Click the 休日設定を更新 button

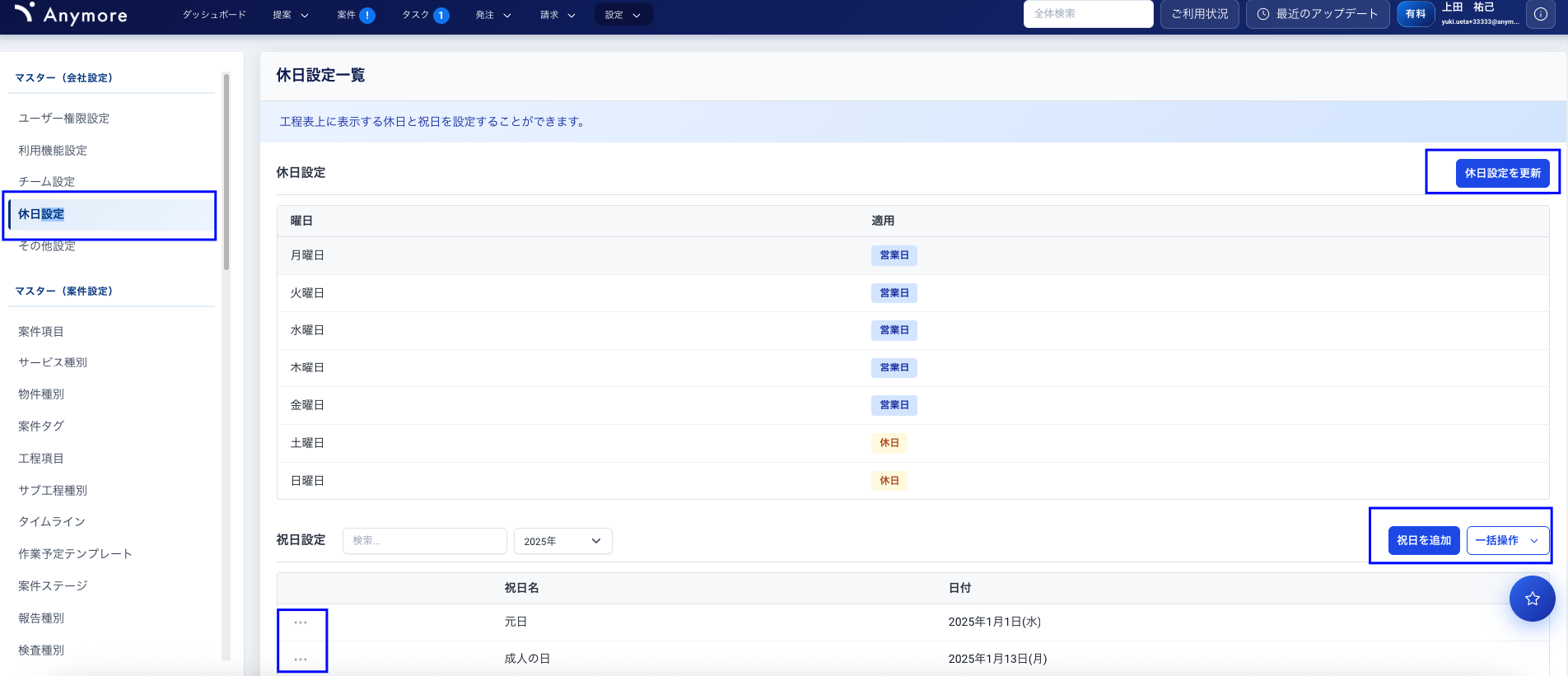coord(1502,173)
